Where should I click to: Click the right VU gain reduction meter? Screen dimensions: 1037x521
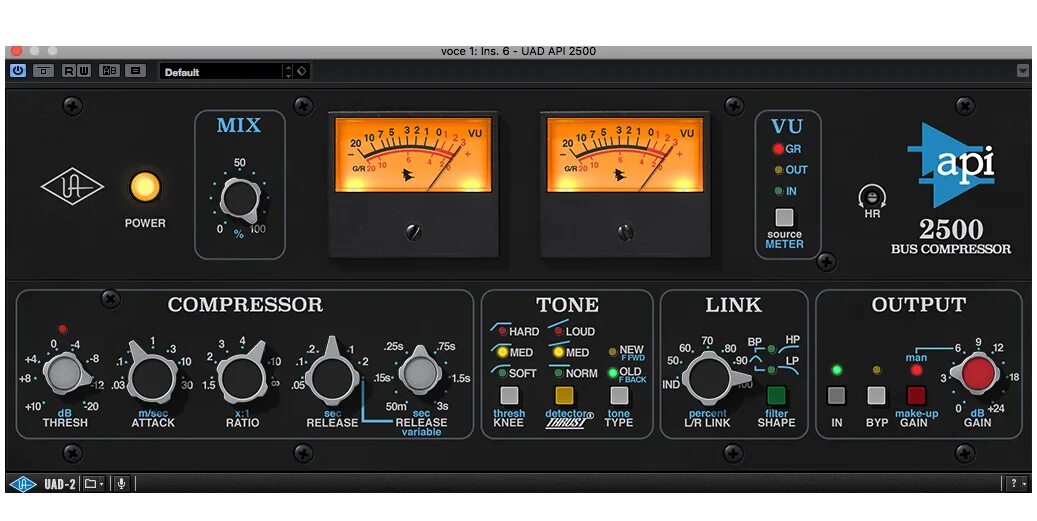[x=625, y=155]
